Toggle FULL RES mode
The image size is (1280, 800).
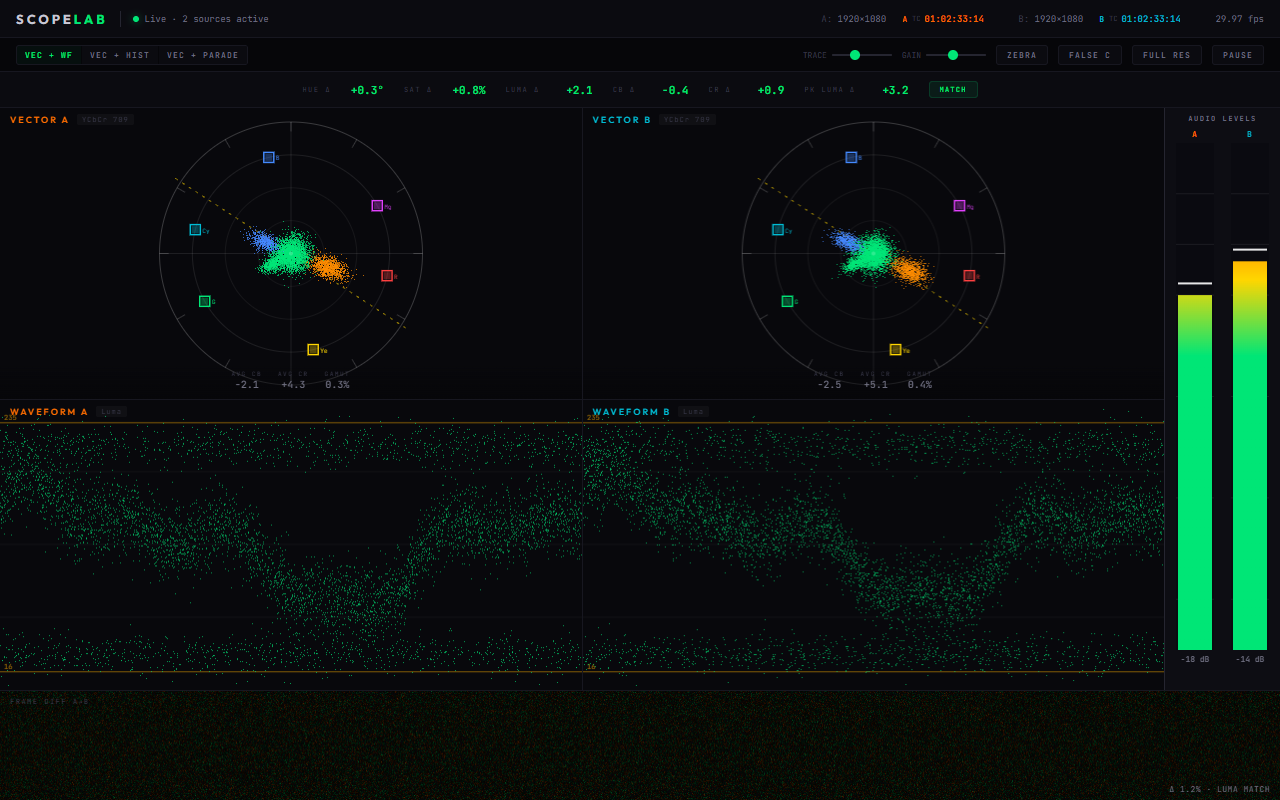(x=1167, y=55)
